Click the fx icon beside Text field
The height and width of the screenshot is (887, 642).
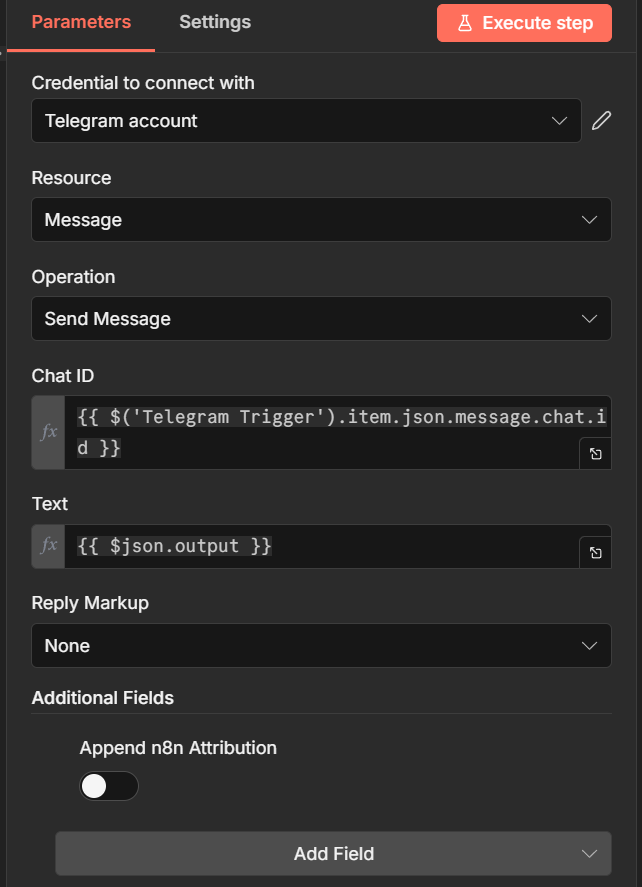coord(49,546)
